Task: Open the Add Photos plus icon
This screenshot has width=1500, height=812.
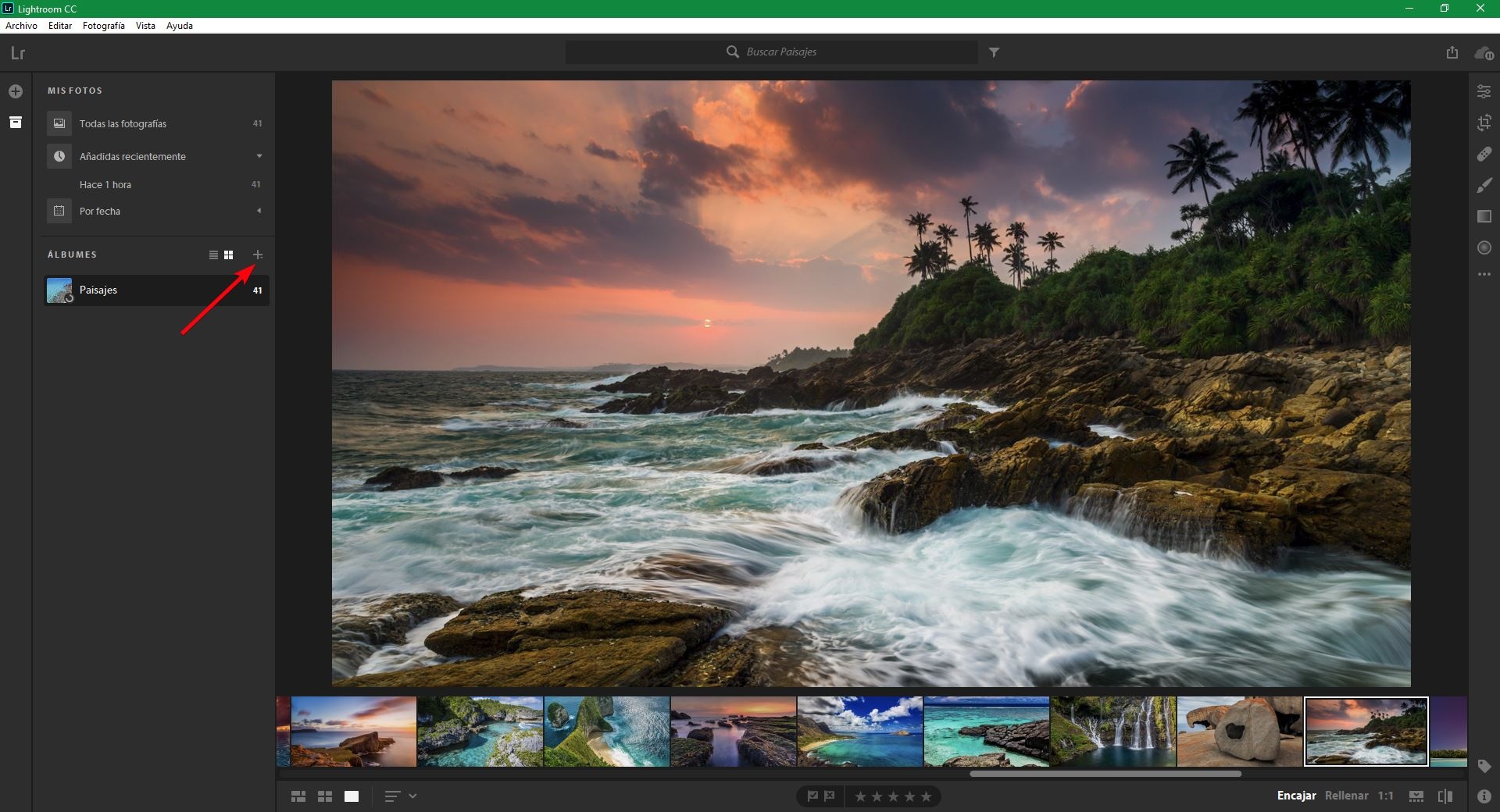Action: (16, 91)
